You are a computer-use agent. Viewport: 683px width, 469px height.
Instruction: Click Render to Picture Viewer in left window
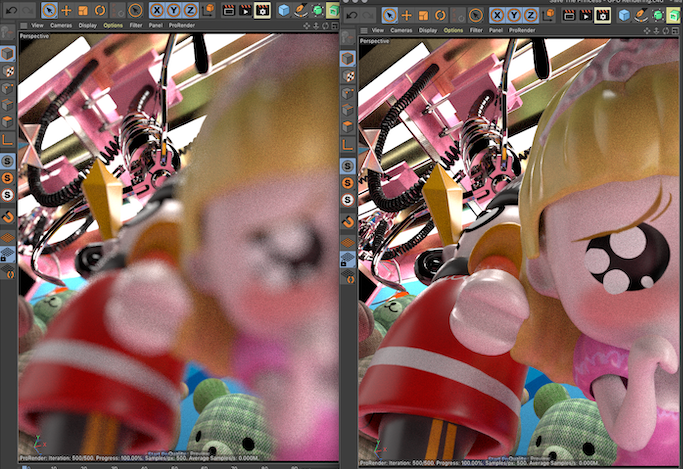pos(245,10)
